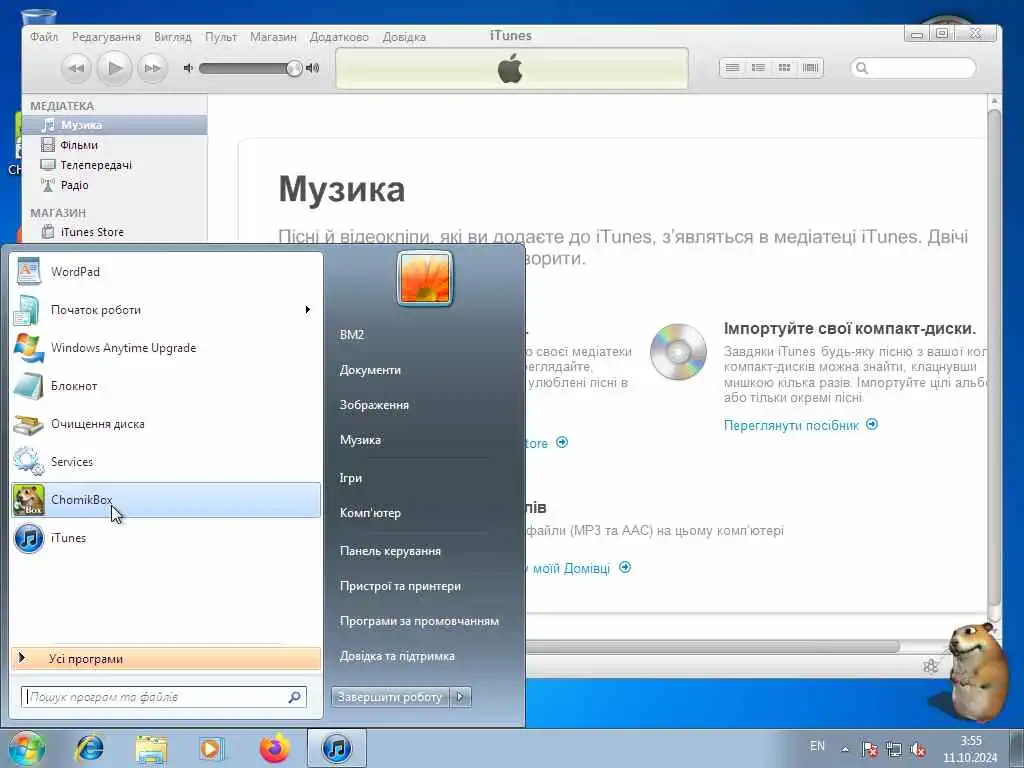Viewport: 1024px width, 768px height.
Task: Click the muted volume tray icon
Action: [918, 749]
